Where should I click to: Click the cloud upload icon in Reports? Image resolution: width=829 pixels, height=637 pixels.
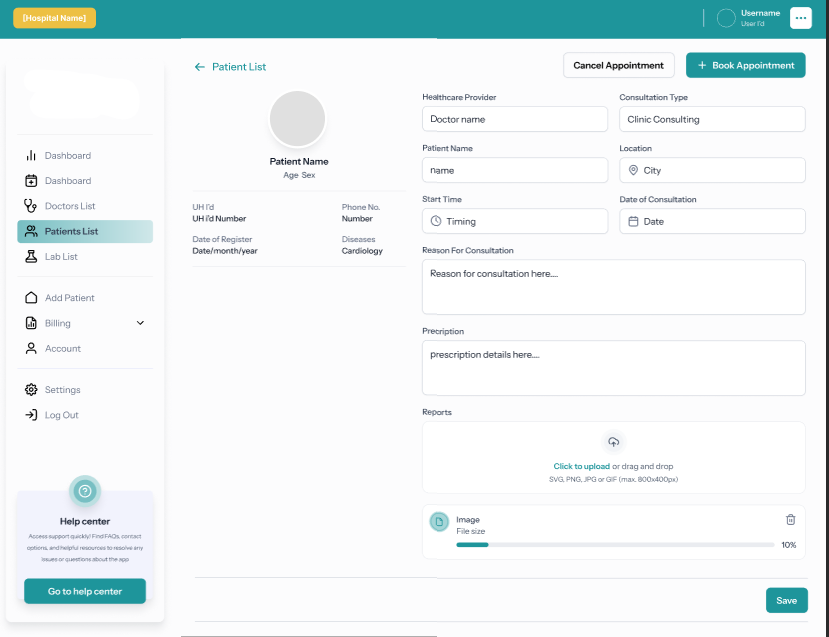614,442
